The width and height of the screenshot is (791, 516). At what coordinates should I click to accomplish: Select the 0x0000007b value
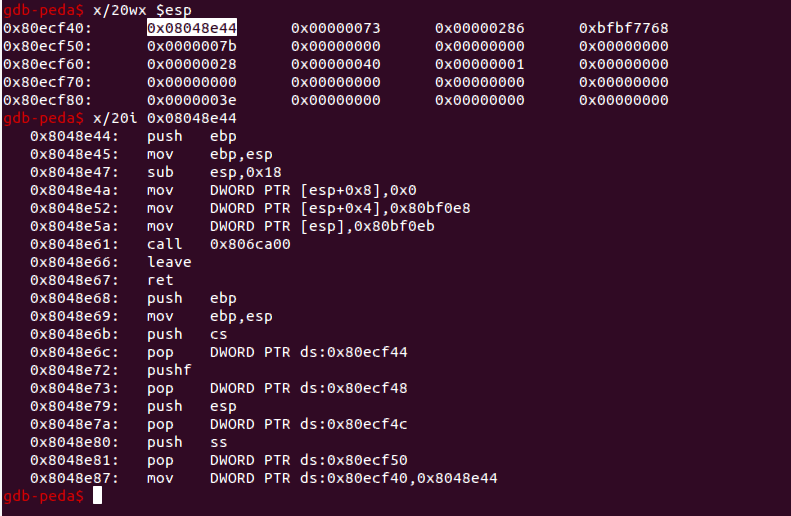pos(192,46)
